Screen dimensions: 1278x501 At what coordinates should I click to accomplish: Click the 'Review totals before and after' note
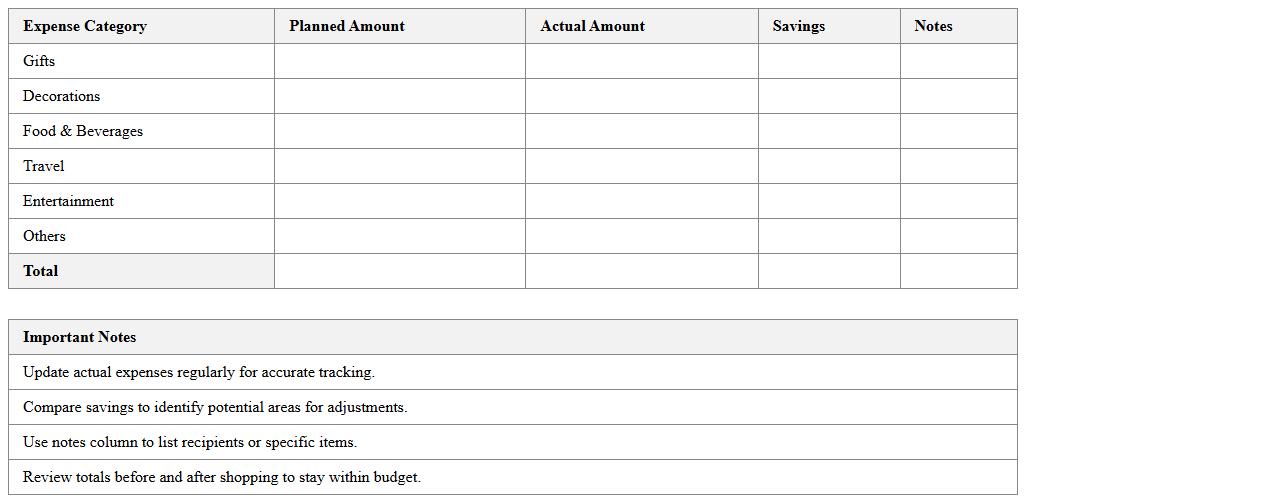click(x=222, y=477)
